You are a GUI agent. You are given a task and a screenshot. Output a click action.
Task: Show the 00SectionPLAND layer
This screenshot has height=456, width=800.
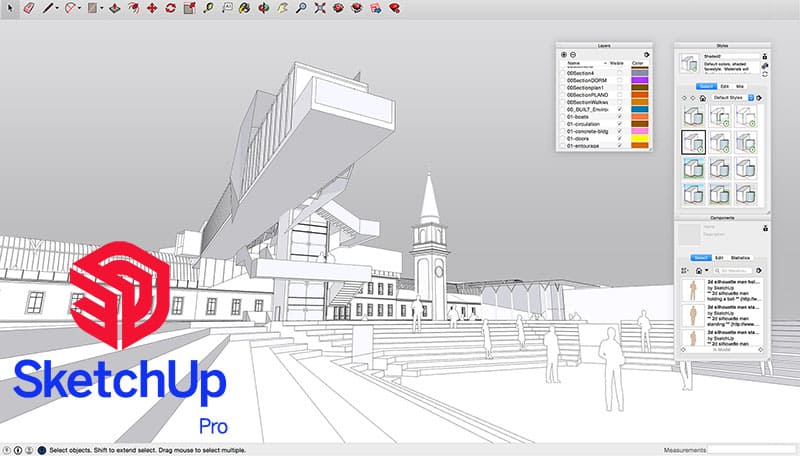[x=619, y=95]
